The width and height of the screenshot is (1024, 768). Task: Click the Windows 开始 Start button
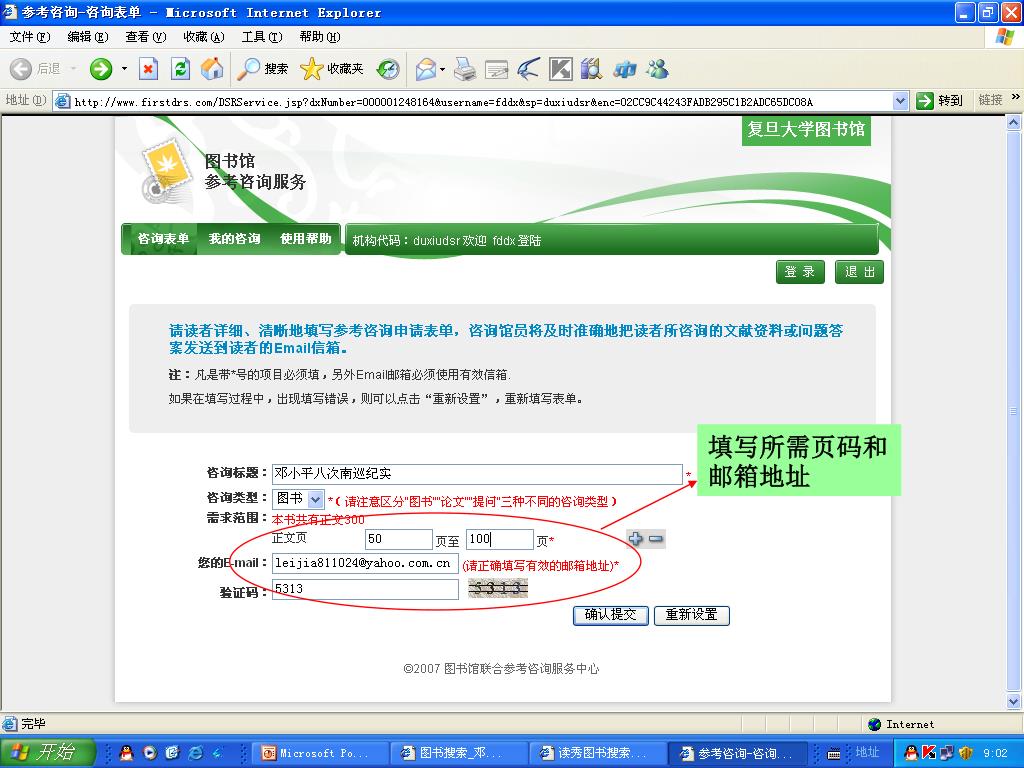[47, 752]
